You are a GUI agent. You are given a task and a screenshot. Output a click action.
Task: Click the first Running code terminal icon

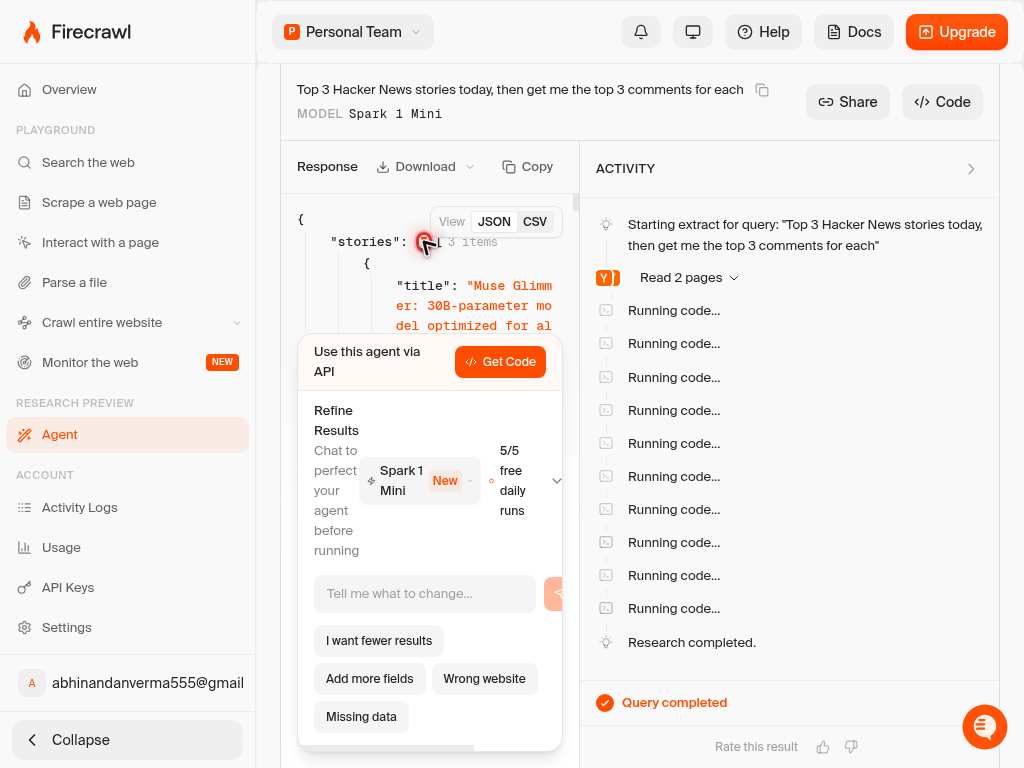606,310
